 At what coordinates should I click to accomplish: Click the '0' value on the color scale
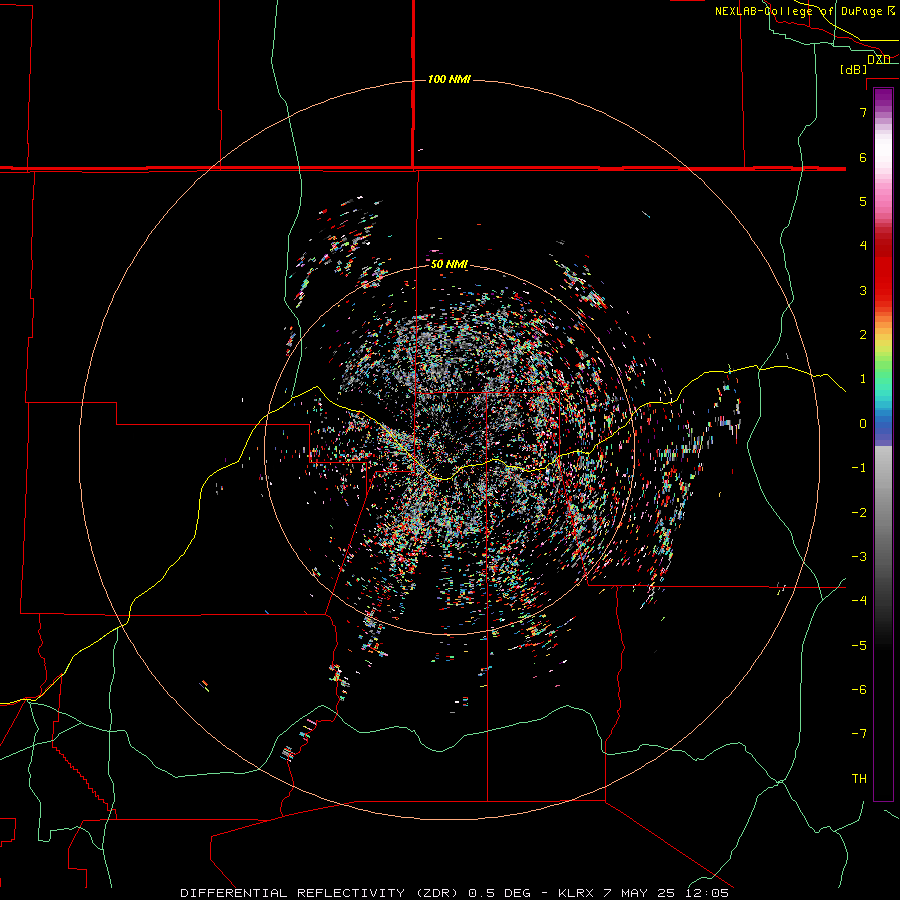863,424
